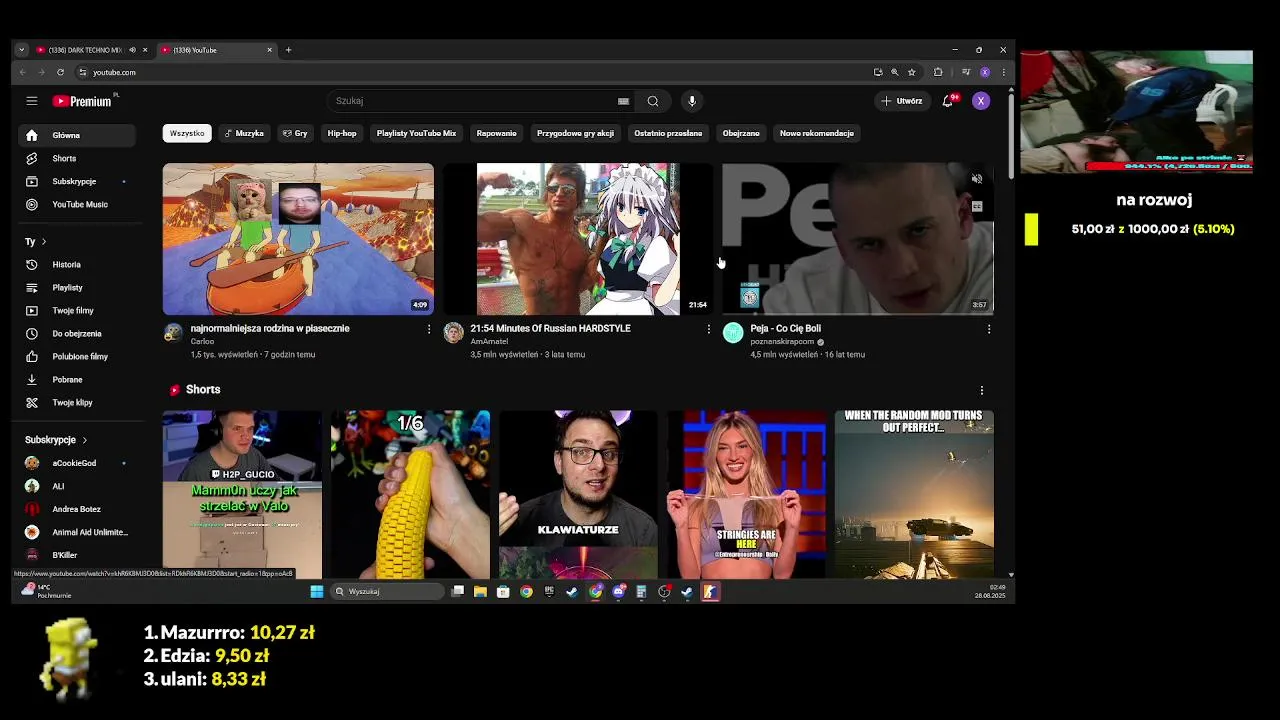Screen dimensions: 1280x720
Task: Open the KLAWIATURZE Short
Action: (578, 494)
